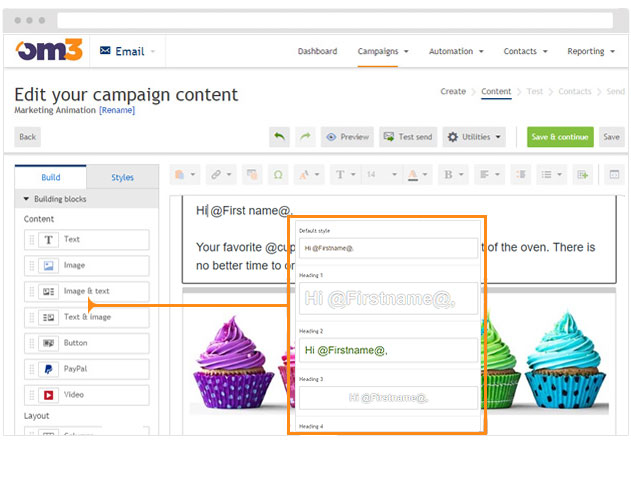Click the redo arrow icon
Image resolution: width=631 pixels, height=495 pixels.
coord(304,137)
